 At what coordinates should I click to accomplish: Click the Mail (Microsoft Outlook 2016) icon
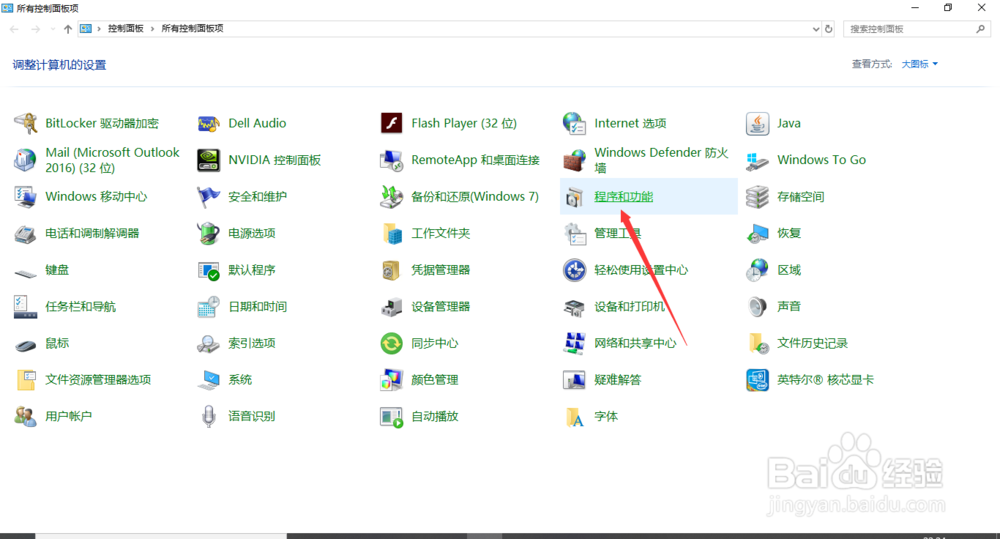[26, 160]
